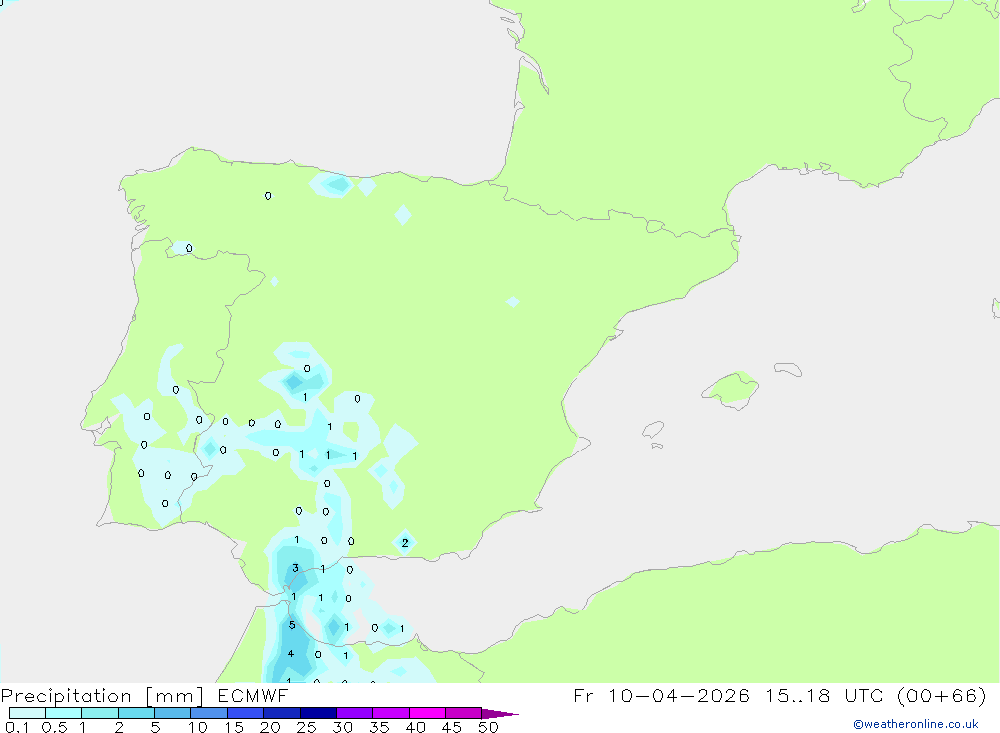This screenshot has width=1000, height=733.
Task: Click the 1–2 mm legend color swatch
Action: [100, 713]
